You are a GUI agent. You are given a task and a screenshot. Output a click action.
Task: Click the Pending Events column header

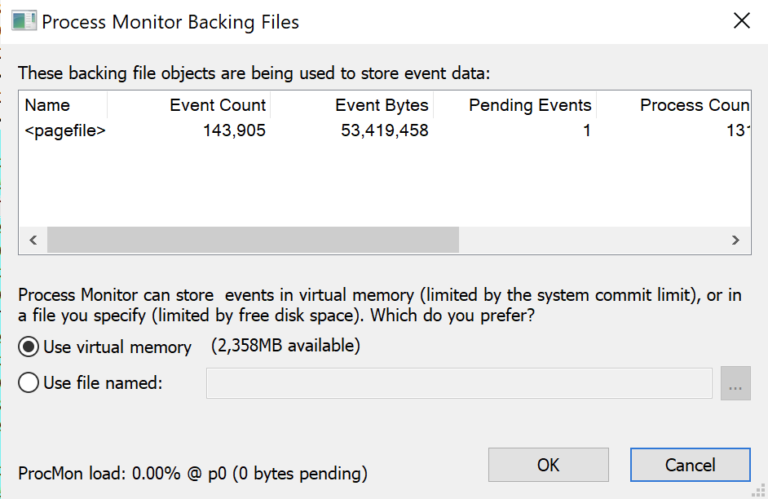point(516,105)
